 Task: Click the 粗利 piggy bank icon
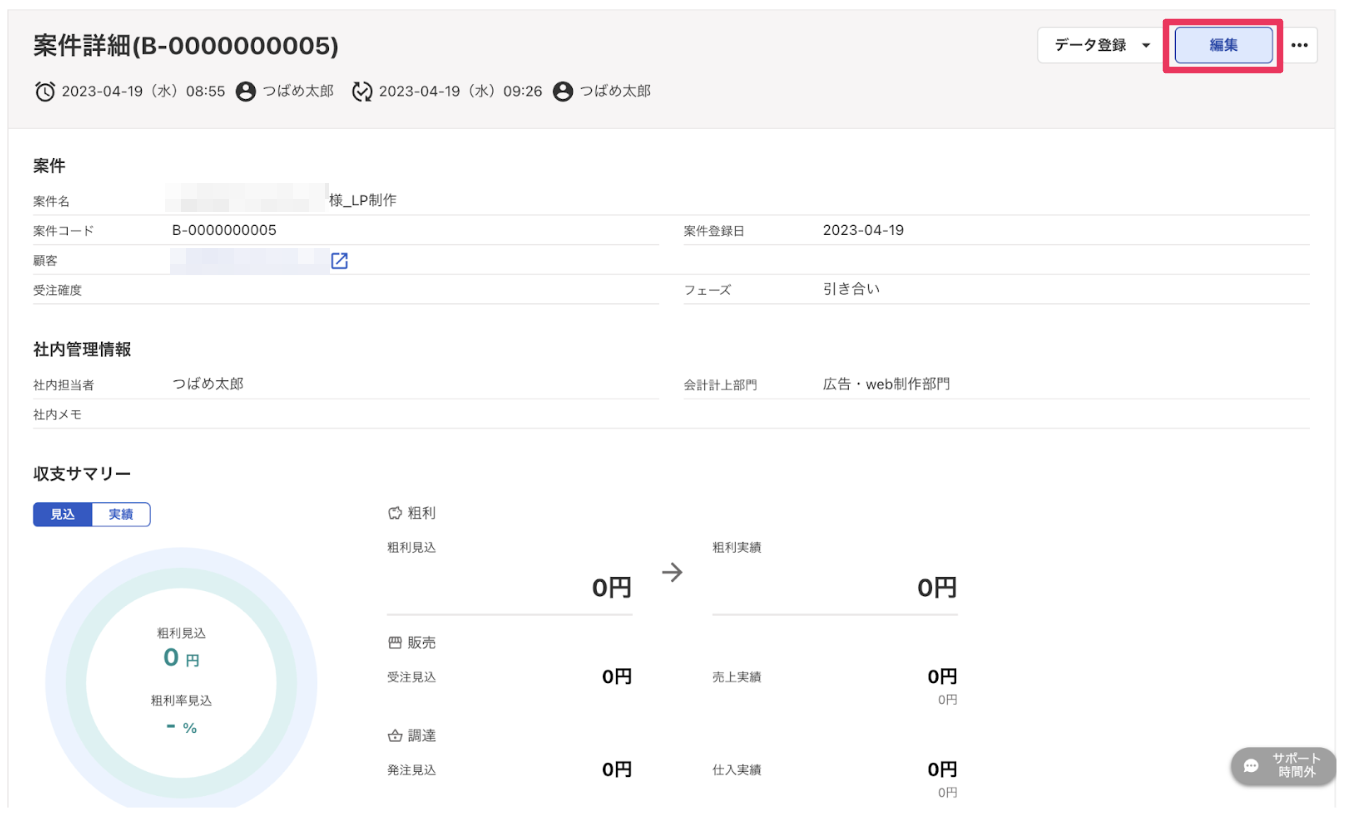coord(395,513)
